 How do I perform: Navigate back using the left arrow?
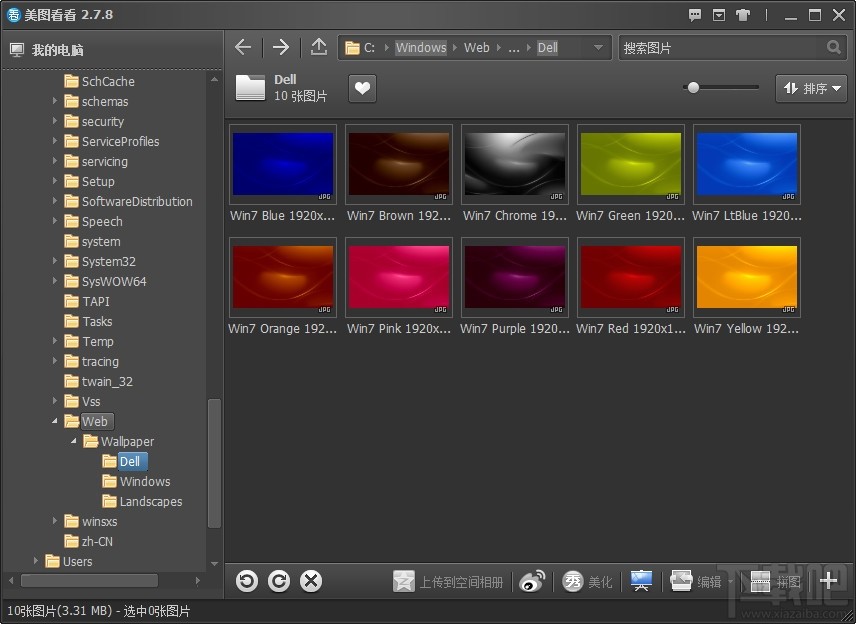coord(243,47)
